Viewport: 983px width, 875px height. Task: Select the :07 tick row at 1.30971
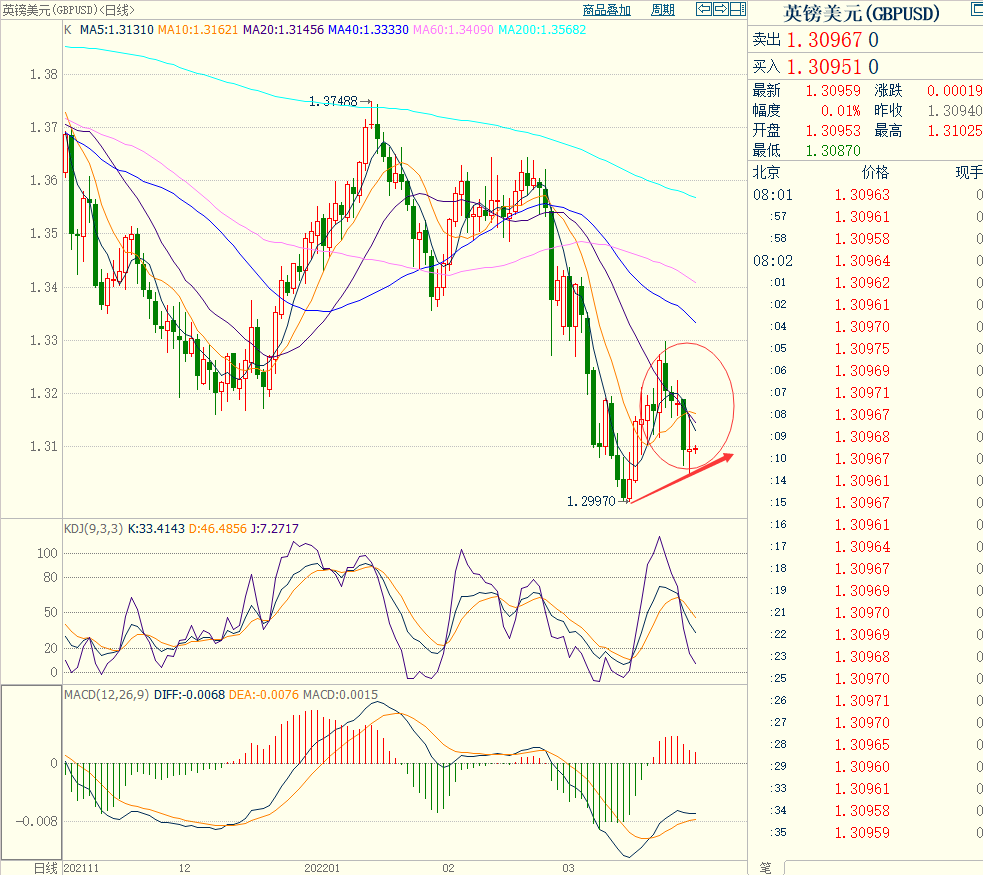tap(865, 392)
